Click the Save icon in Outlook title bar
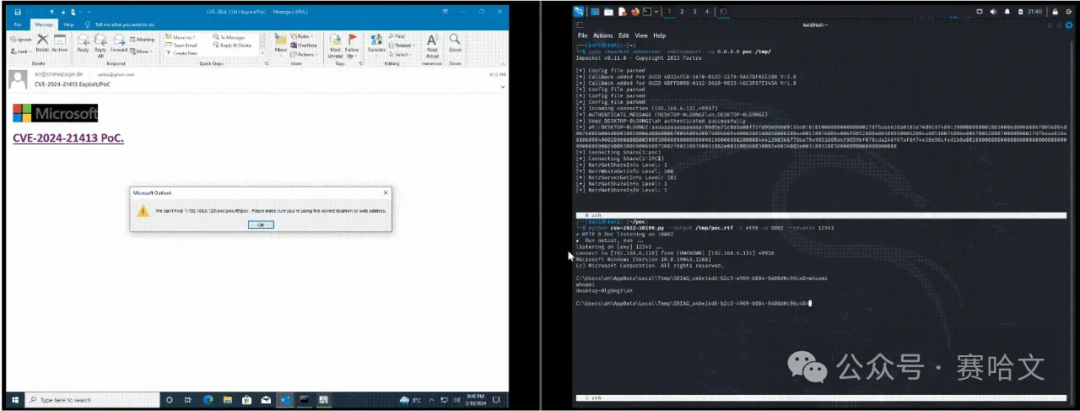Screen dimensions: 1080x411 tap(17, 12)
